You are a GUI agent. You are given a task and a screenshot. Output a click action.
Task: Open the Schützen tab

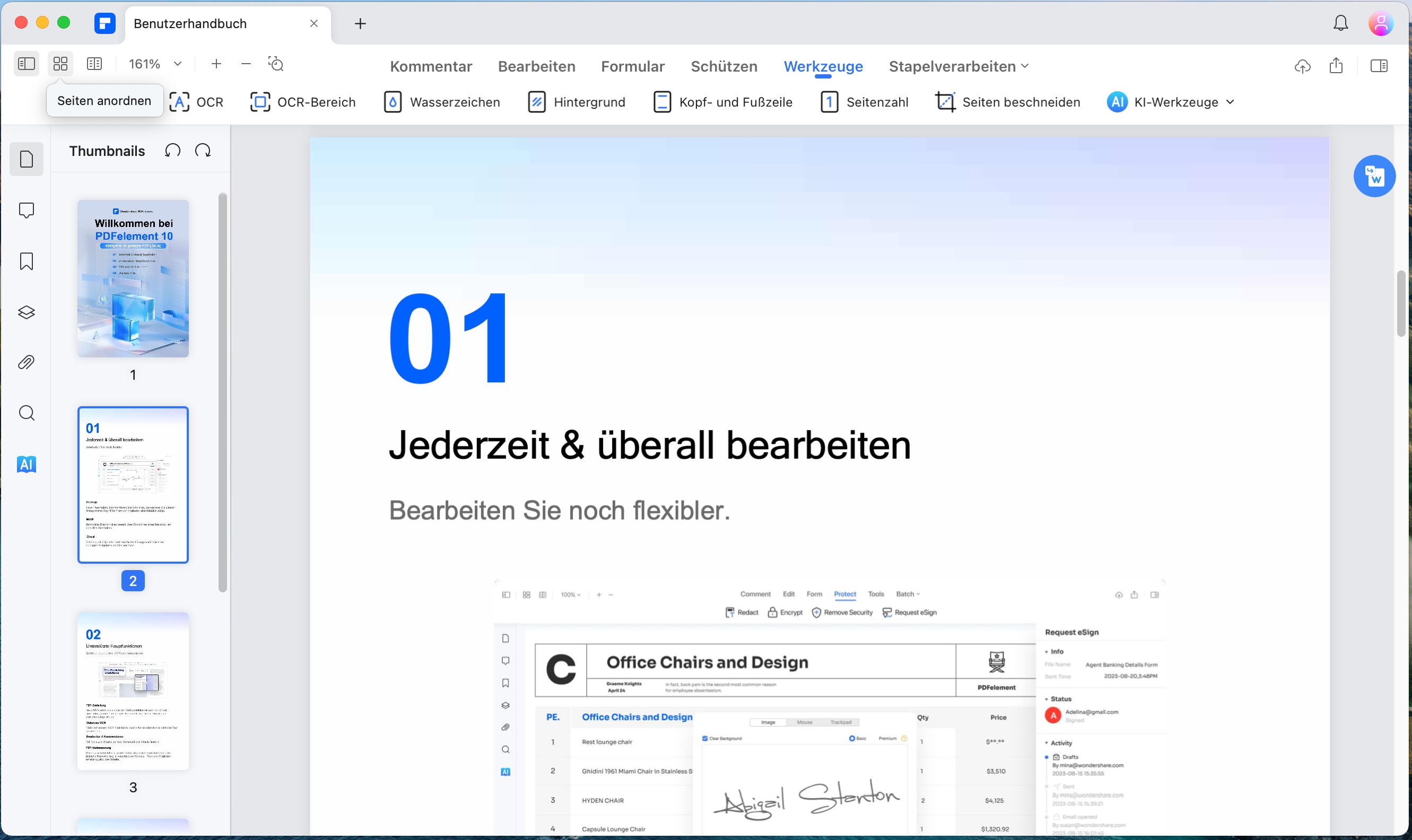click(x=724, y=66)
